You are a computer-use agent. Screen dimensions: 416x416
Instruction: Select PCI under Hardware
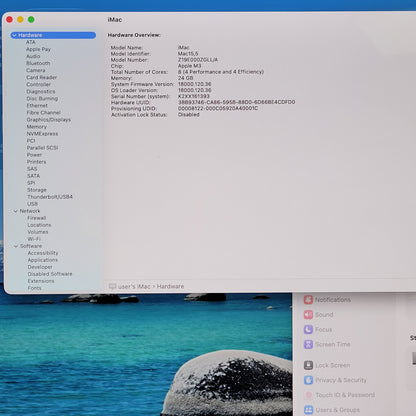[x=31, y=141]
